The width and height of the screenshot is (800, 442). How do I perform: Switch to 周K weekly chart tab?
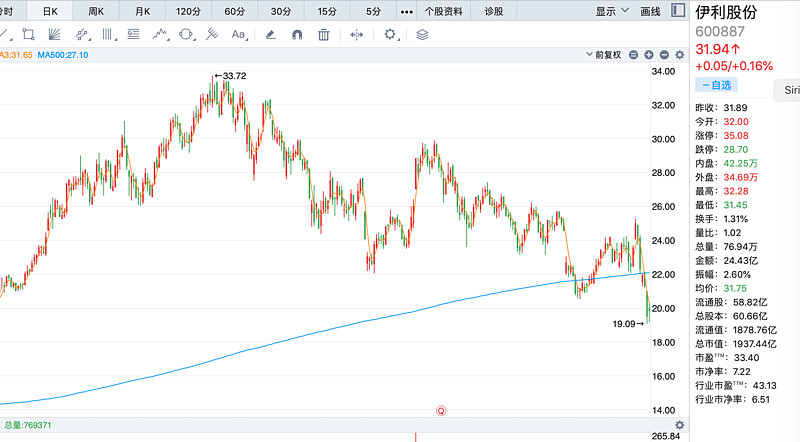(96, 12)
